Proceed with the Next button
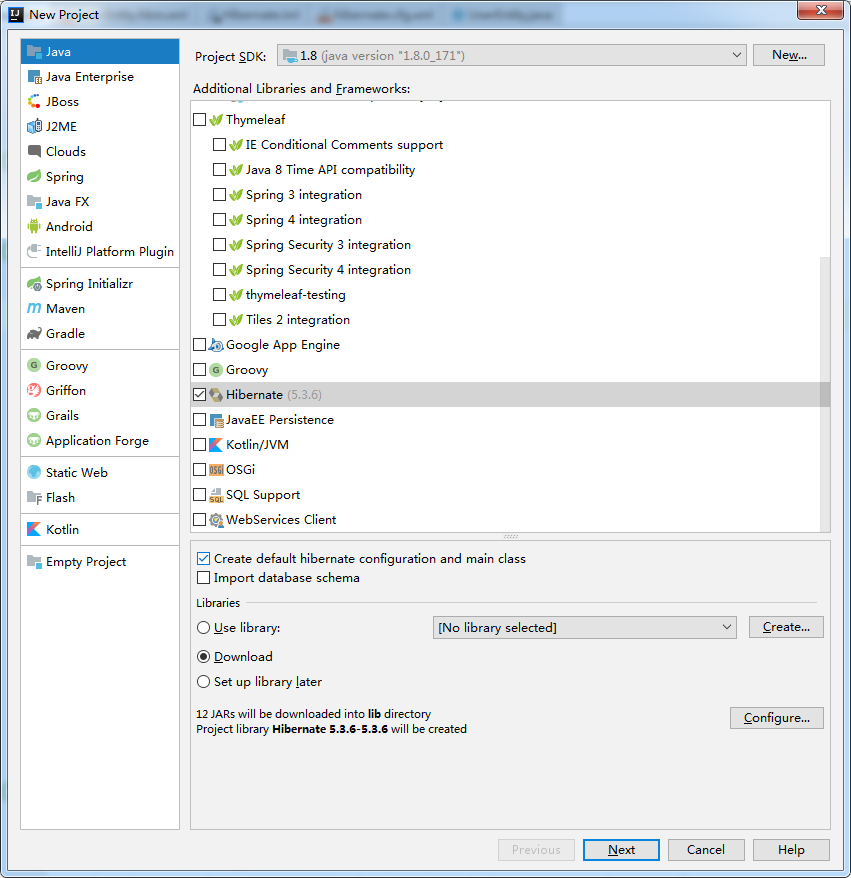Screen dimensions: 851x878 [x=621, y=849]
